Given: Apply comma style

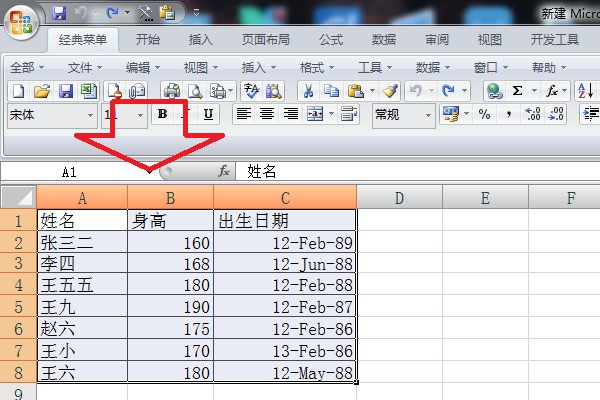Looking at the screenshot, I should tap(509, 114).
